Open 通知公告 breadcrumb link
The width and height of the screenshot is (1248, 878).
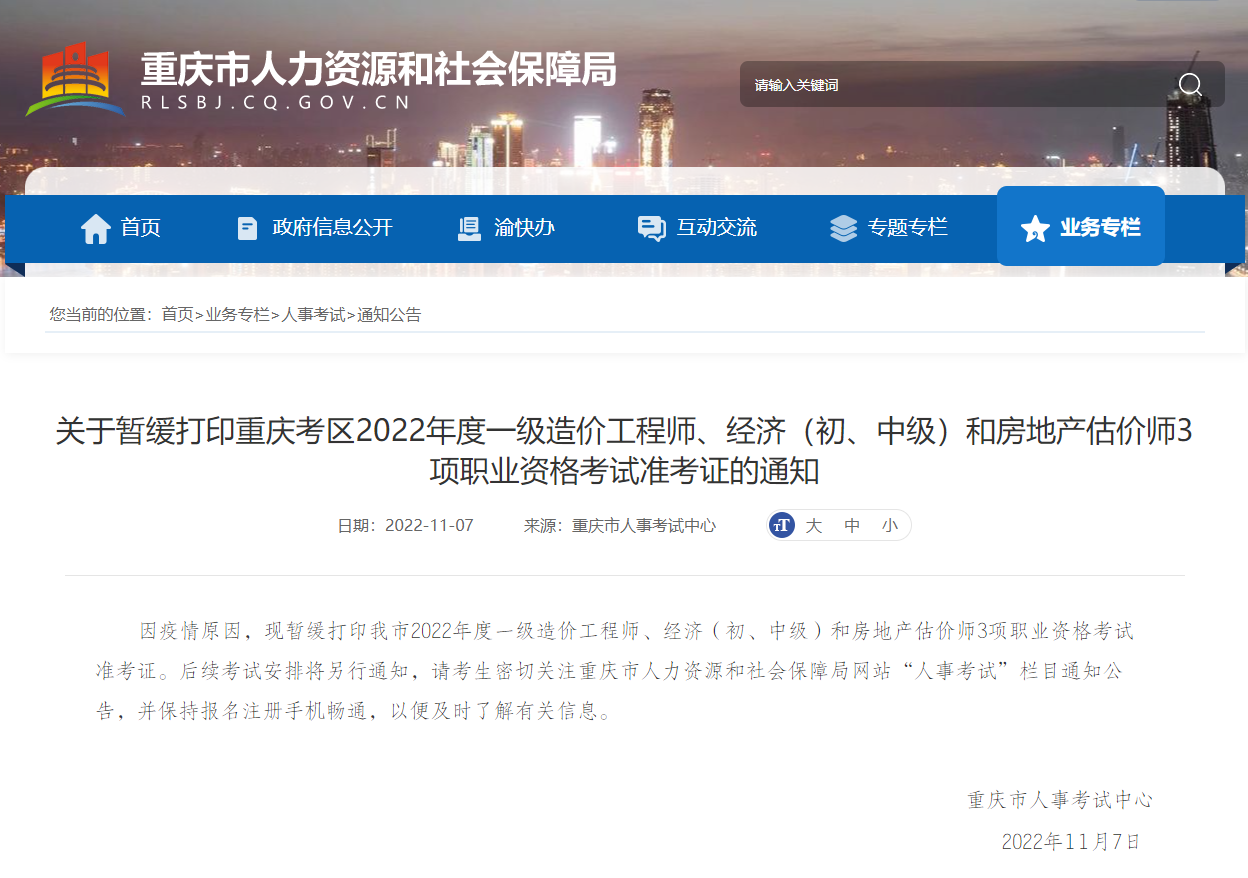pos(389,314)
